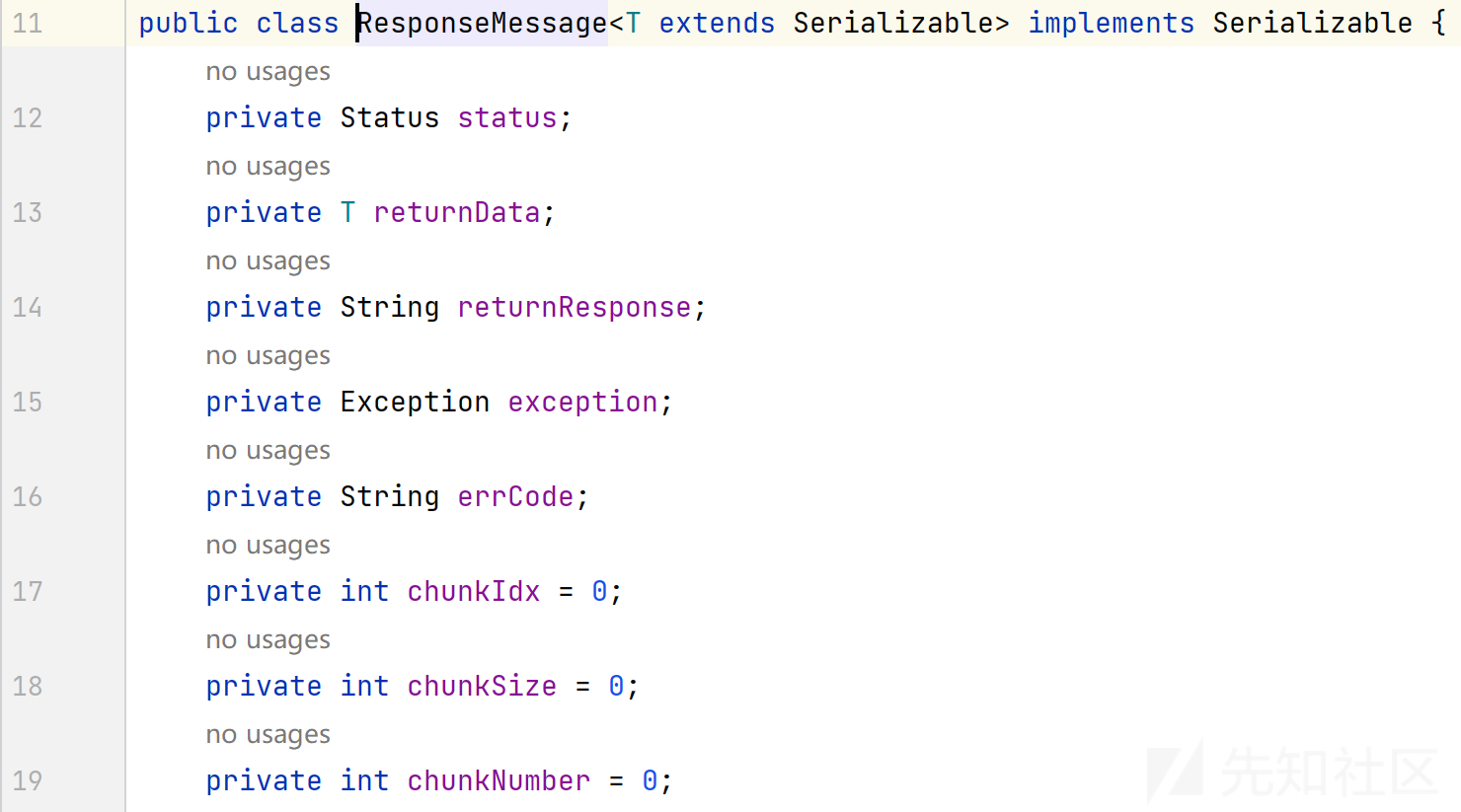Place cursor on the errCode variable
This screenshot has height=812, width=1461.
coord(515,497)
